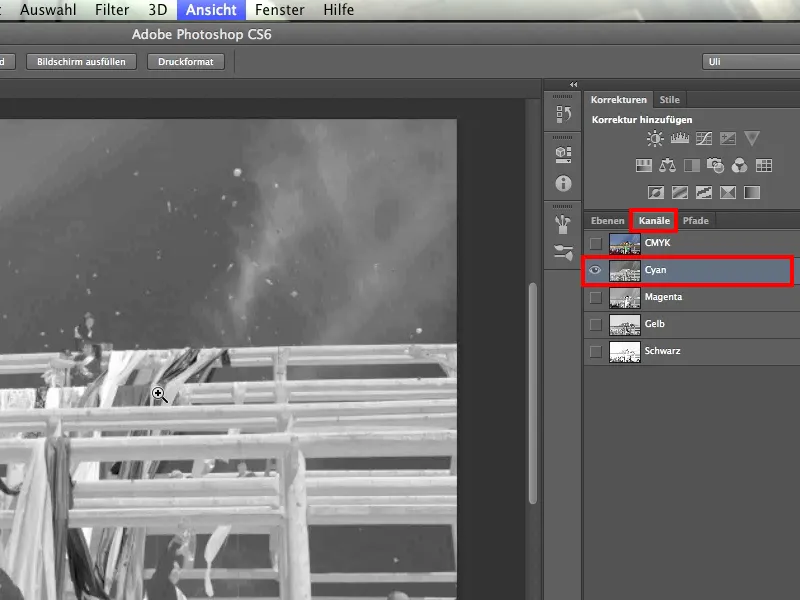Show the Magenta channel
The image size is (800, 600).
pyautogui.click(x=595, y=297)
